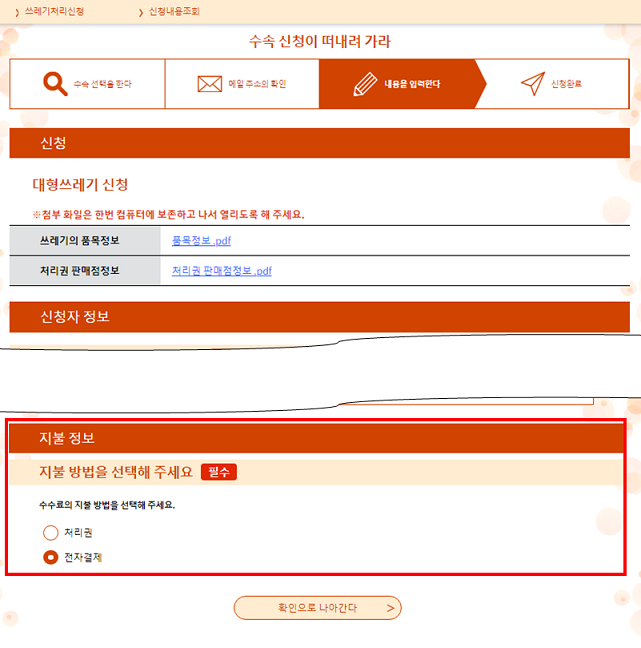Select the 전자결제 radio option
Viewport: 641px width, 648px height.
point(50,557)
